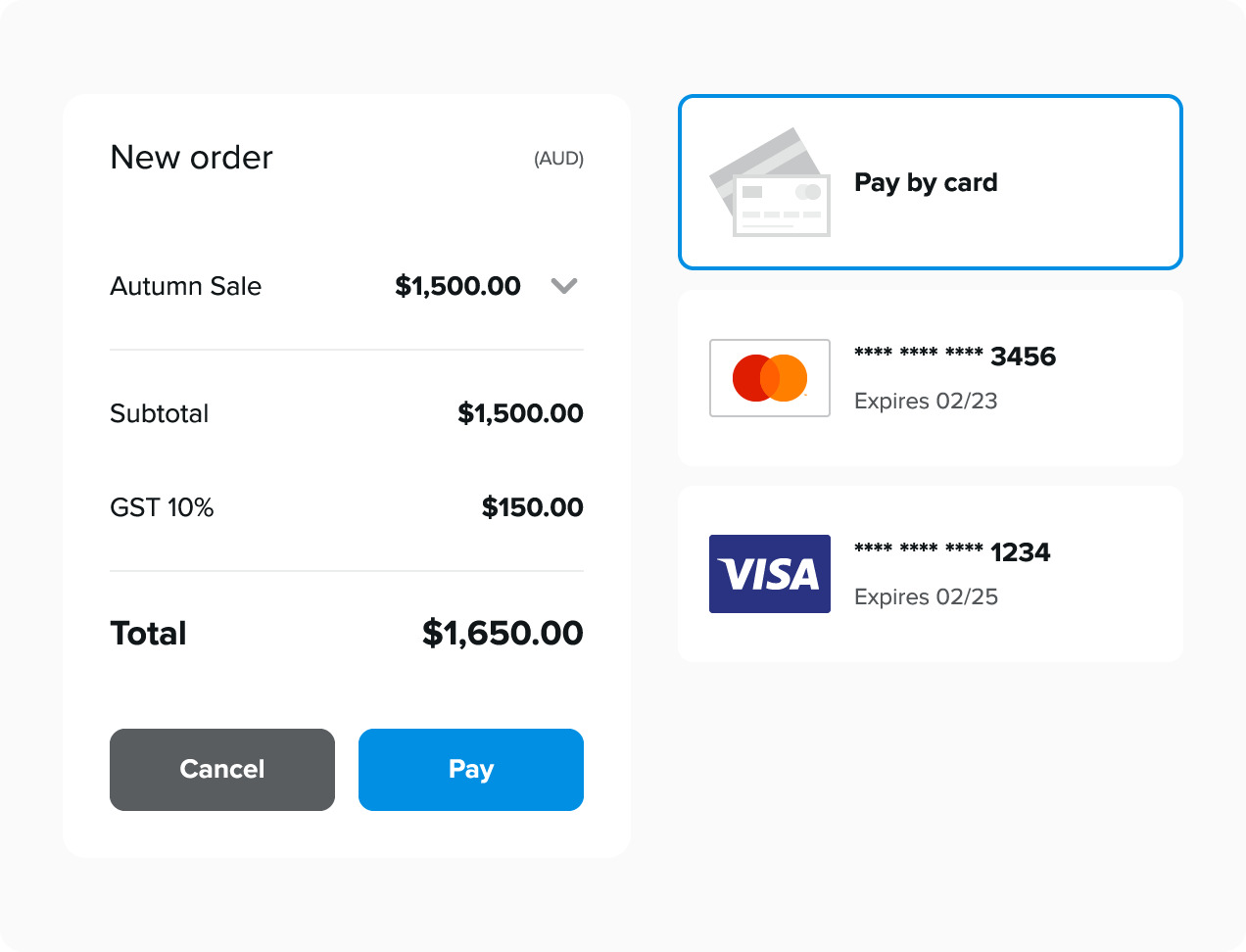The height and width of the screenshot is (952, 1246).
Task: Click the (AUD) currency label
Action: 558,159
